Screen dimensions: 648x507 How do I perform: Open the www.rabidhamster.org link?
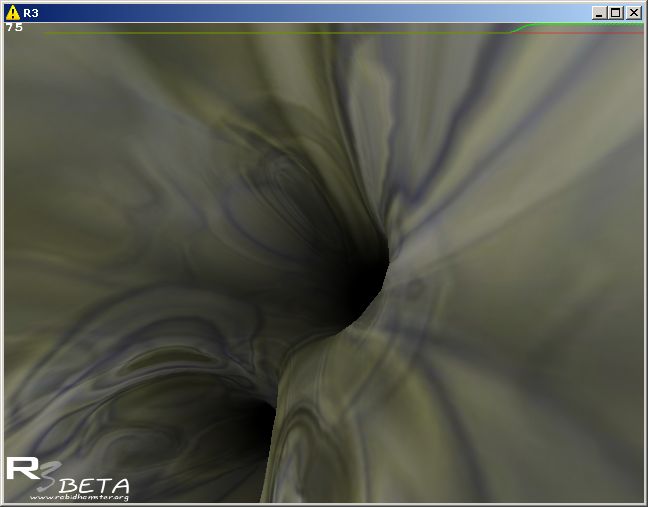tap(80, 495)
